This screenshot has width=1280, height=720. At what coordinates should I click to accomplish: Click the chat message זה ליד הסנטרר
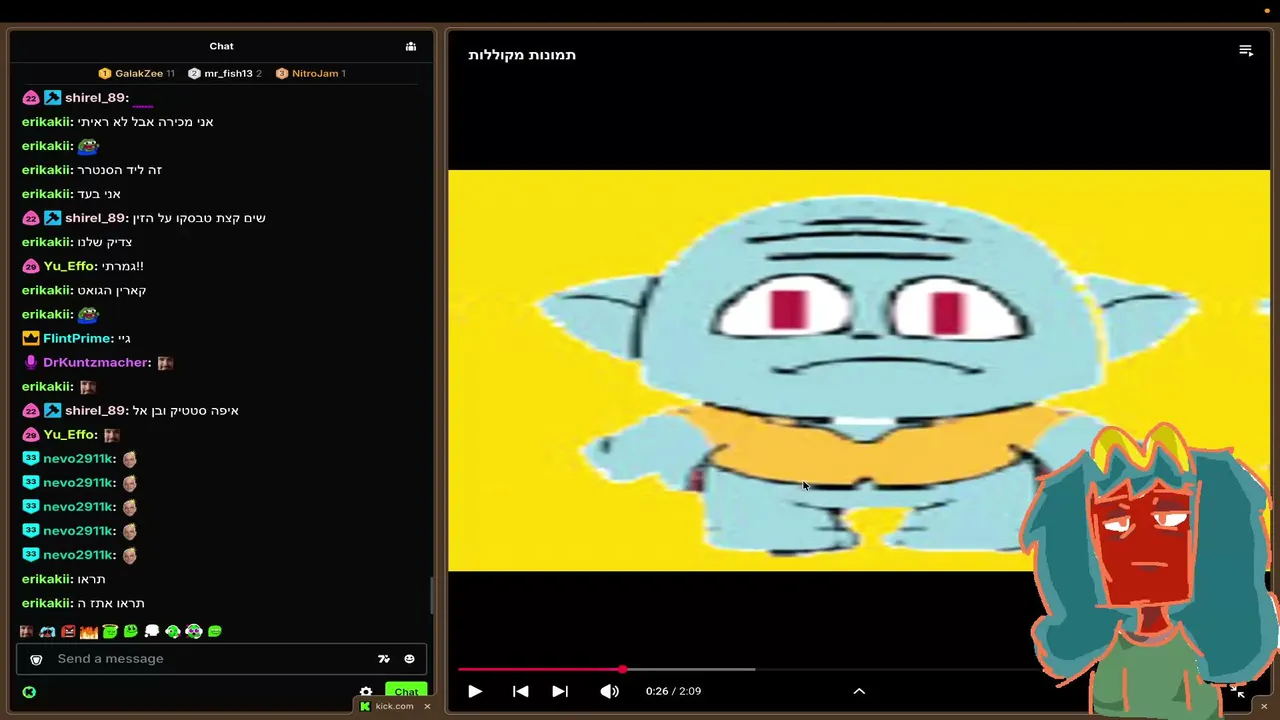click(x=119, y=170)
